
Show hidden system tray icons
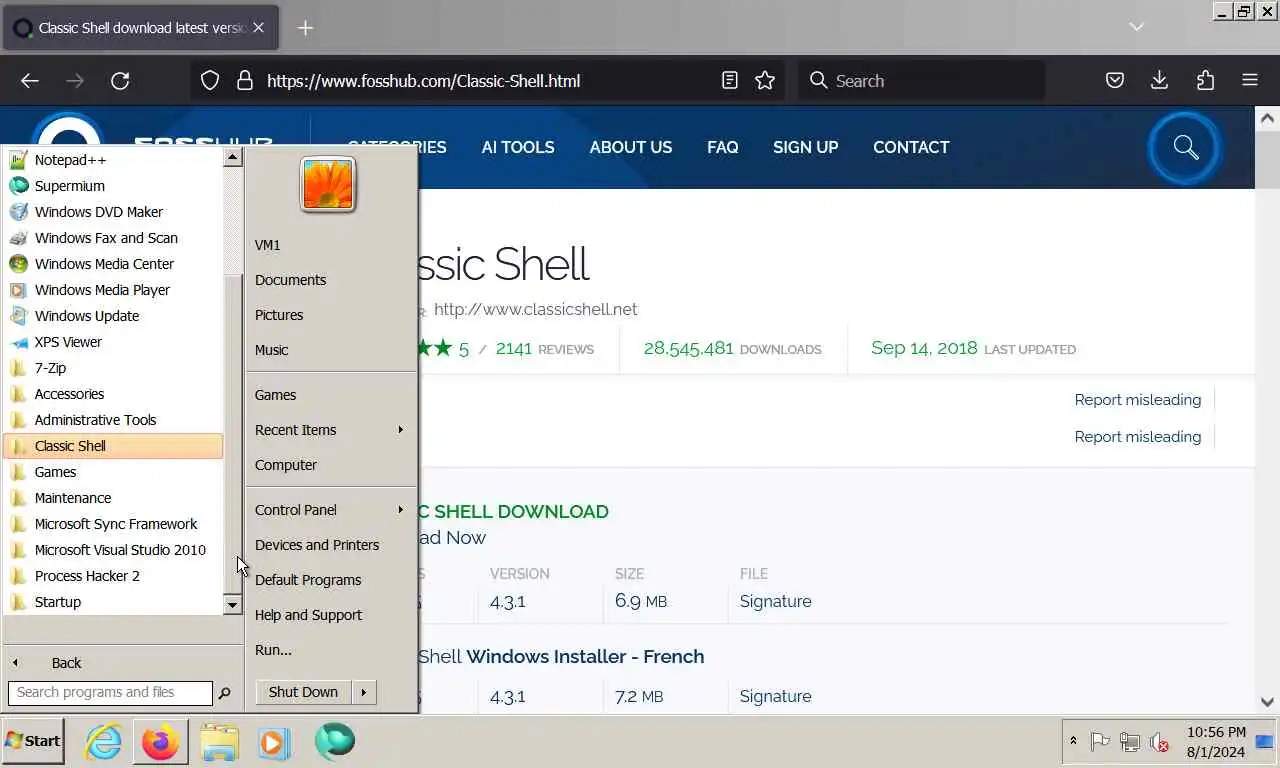[1073, 741]
